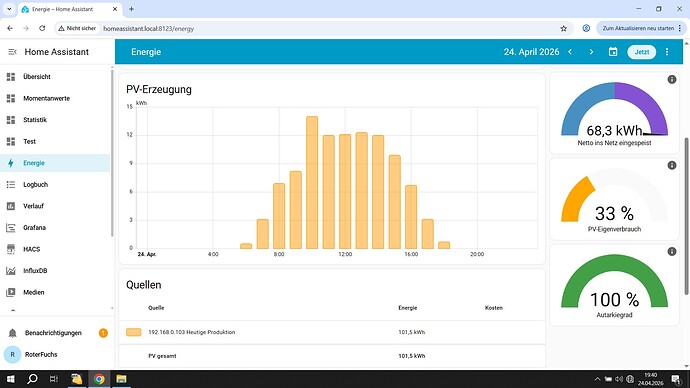Open the Energie three-dot overflow menu
This screenshot has height=388, width=690.
pos(667,52)
